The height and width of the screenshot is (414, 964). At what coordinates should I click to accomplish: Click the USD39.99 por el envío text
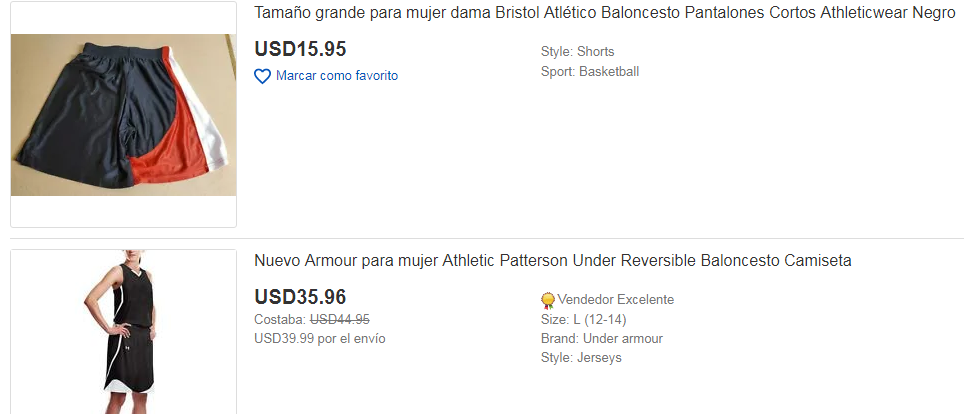(x=319, y=338)
